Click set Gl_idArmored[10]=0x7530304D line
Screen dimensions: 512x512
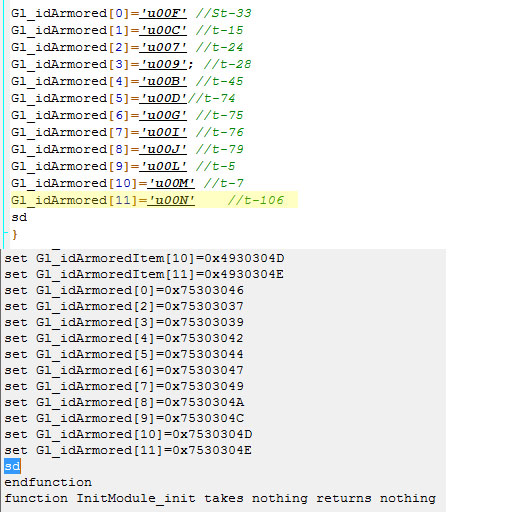click(x=128, y=435)
